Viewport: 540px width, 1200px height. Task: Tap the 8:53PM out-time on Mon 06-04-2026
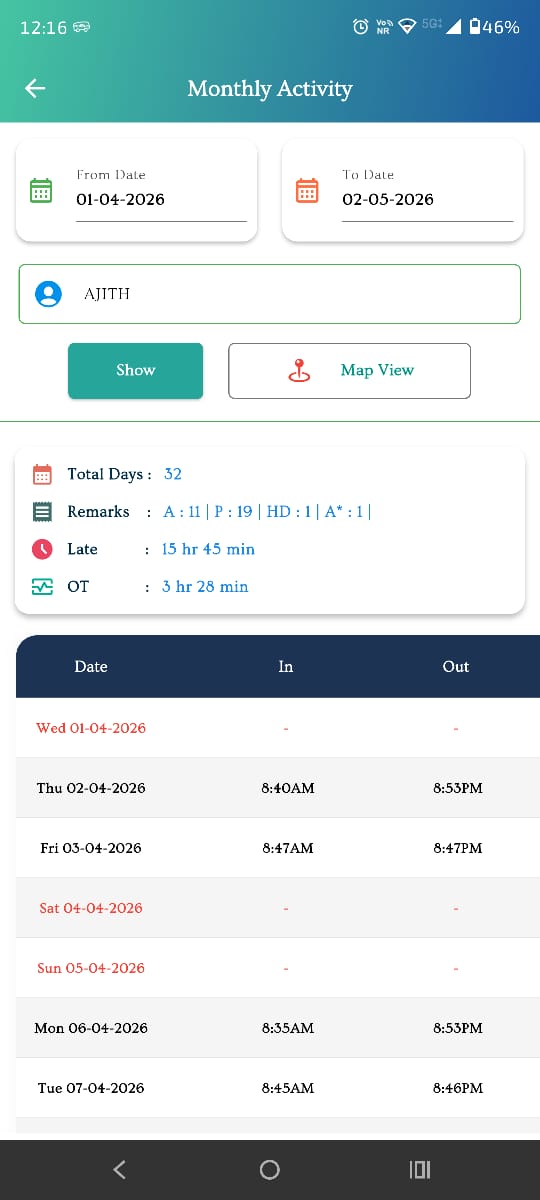click(458, 1028)
